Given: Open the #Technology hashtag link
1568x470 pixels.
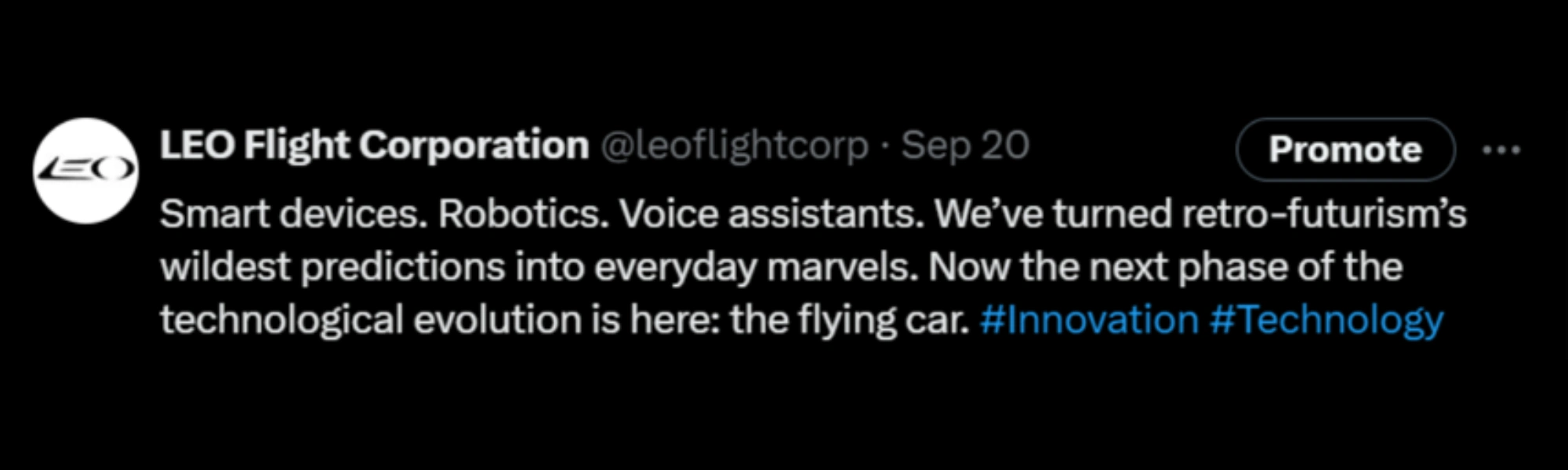Looking at the screenshot, I should (x=1326, y=320).
